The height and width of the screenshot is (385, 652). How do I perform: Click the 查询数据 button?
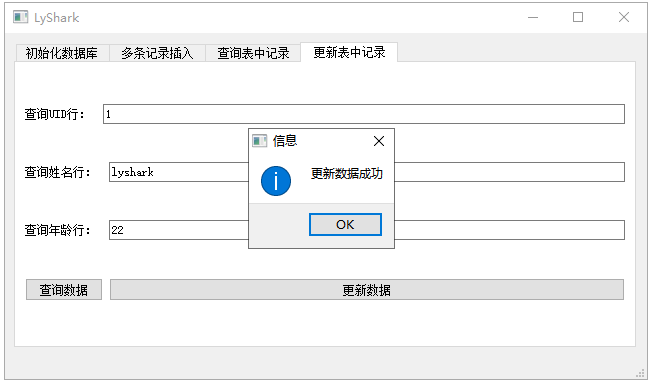click(x=64, y=290)
